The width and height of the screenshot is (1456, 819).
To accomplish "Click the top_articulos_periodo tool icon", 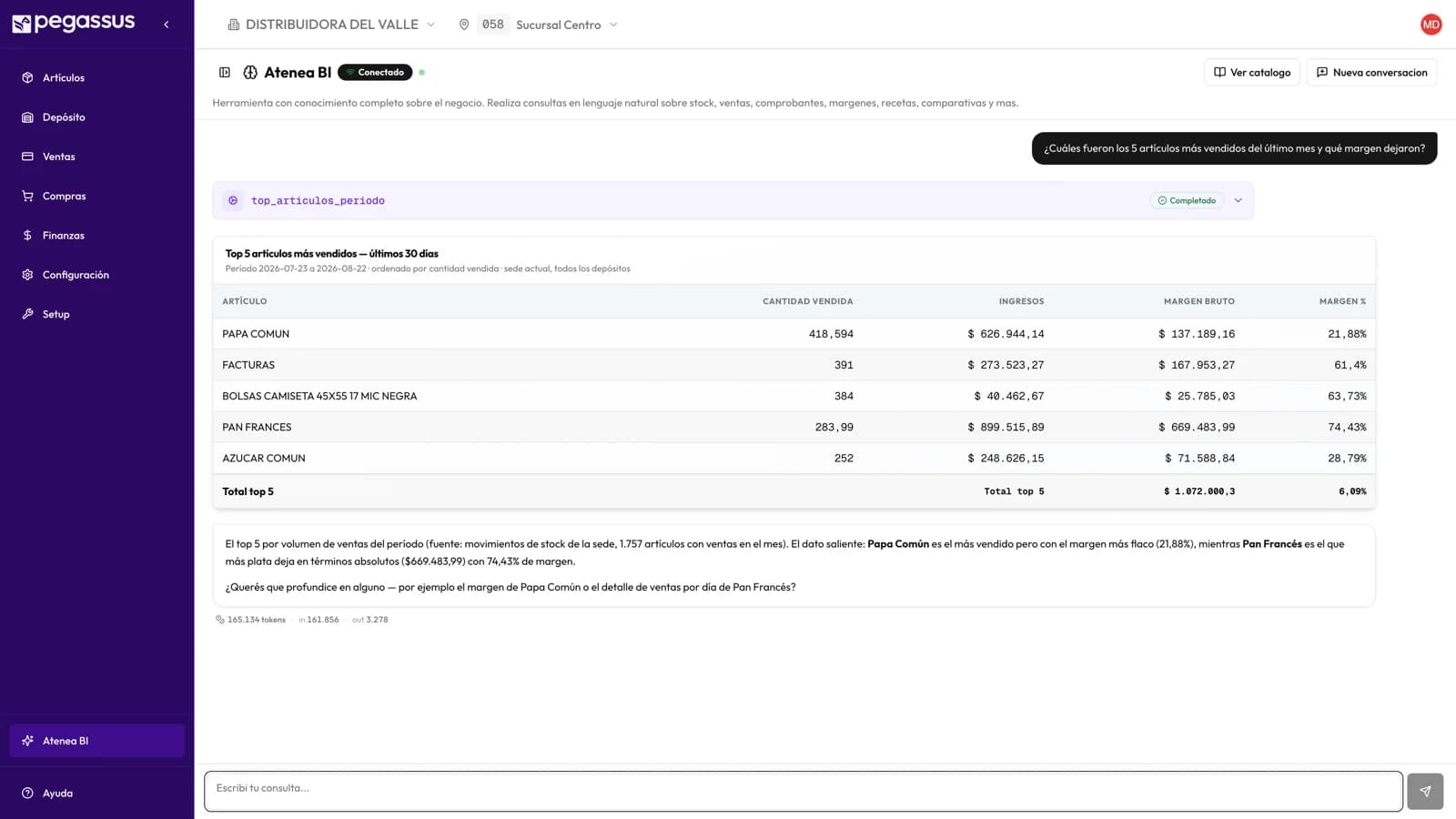I will pyautogui.click(x=233, y=200).
